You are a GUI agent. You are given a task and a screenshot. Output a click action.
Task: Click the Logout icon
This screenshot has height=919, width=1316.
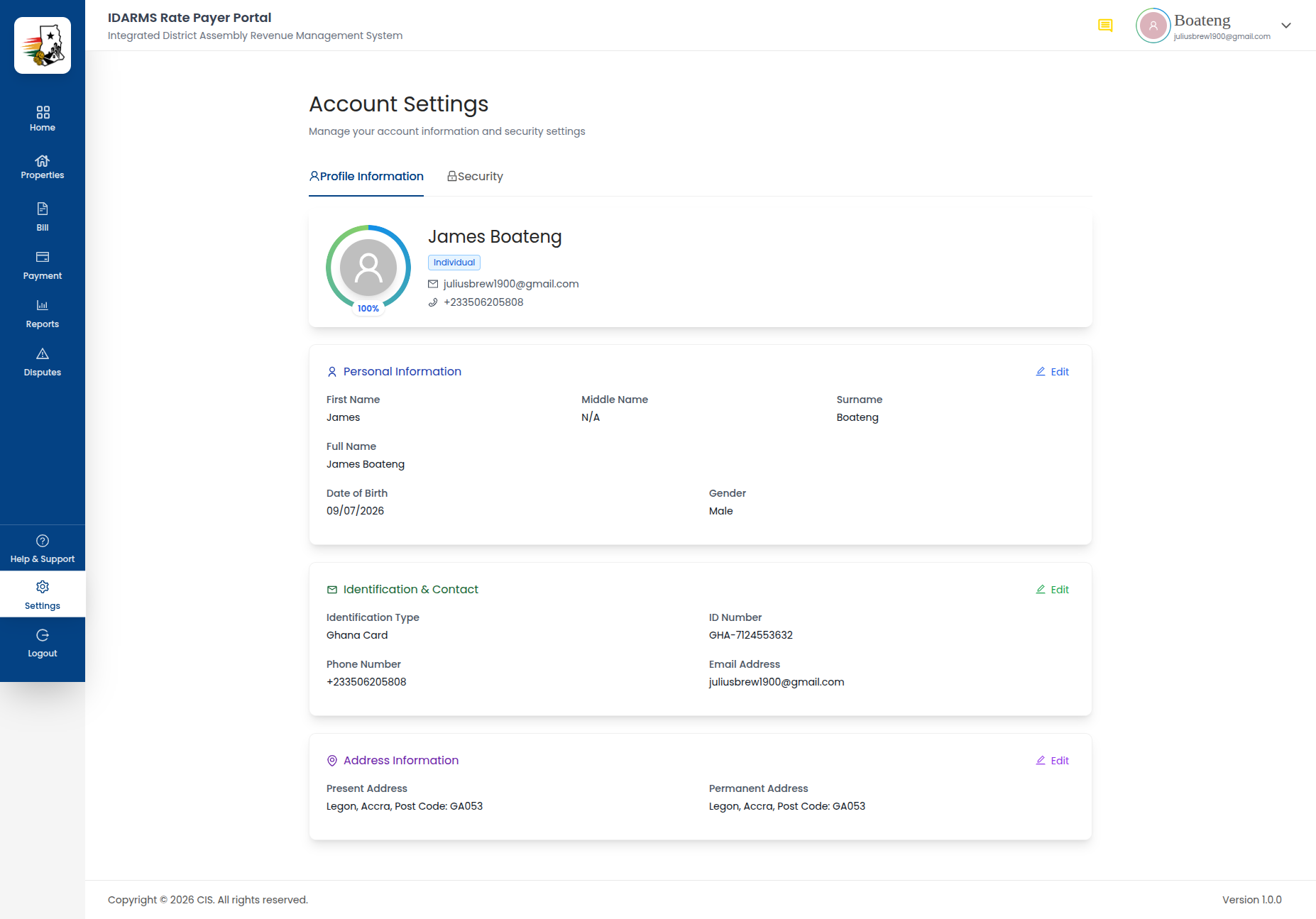point(43,635)
